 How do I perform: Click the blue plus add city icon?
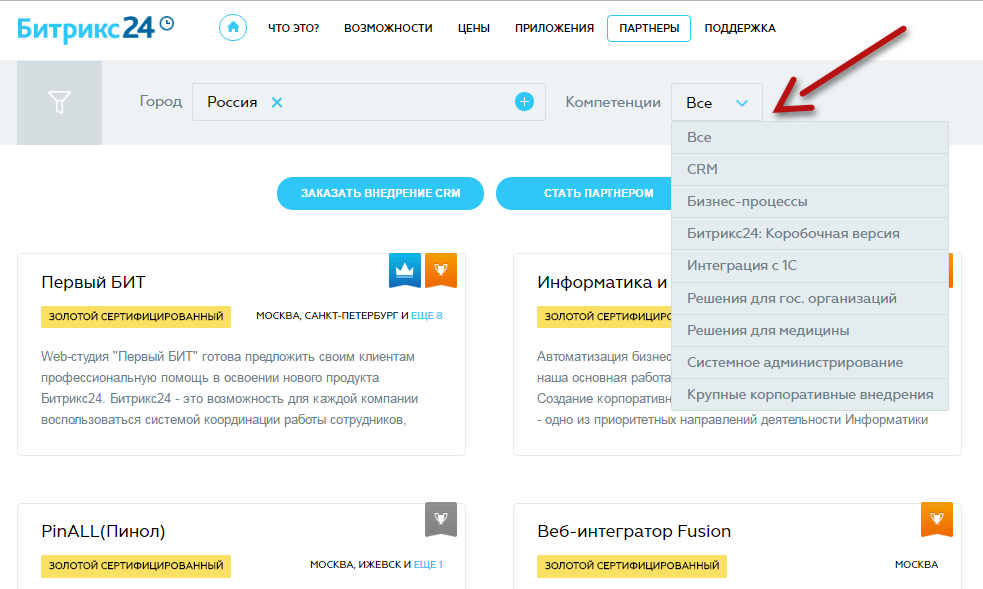(524, 102)
